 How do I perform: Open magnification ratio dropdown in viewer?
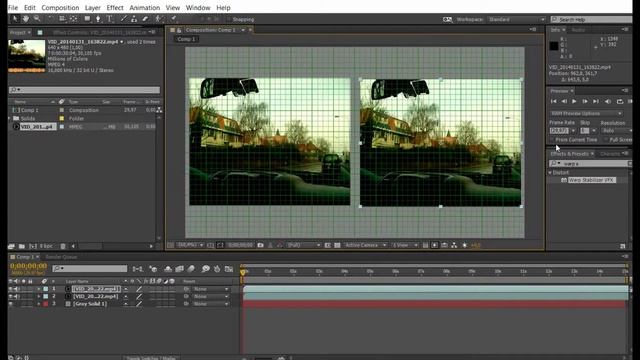pos(190,245)
